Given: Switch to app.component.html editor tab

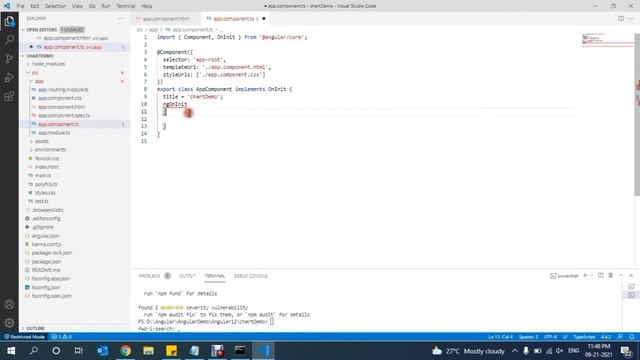Looking at the screenshot, I should (x=166, y=19).
